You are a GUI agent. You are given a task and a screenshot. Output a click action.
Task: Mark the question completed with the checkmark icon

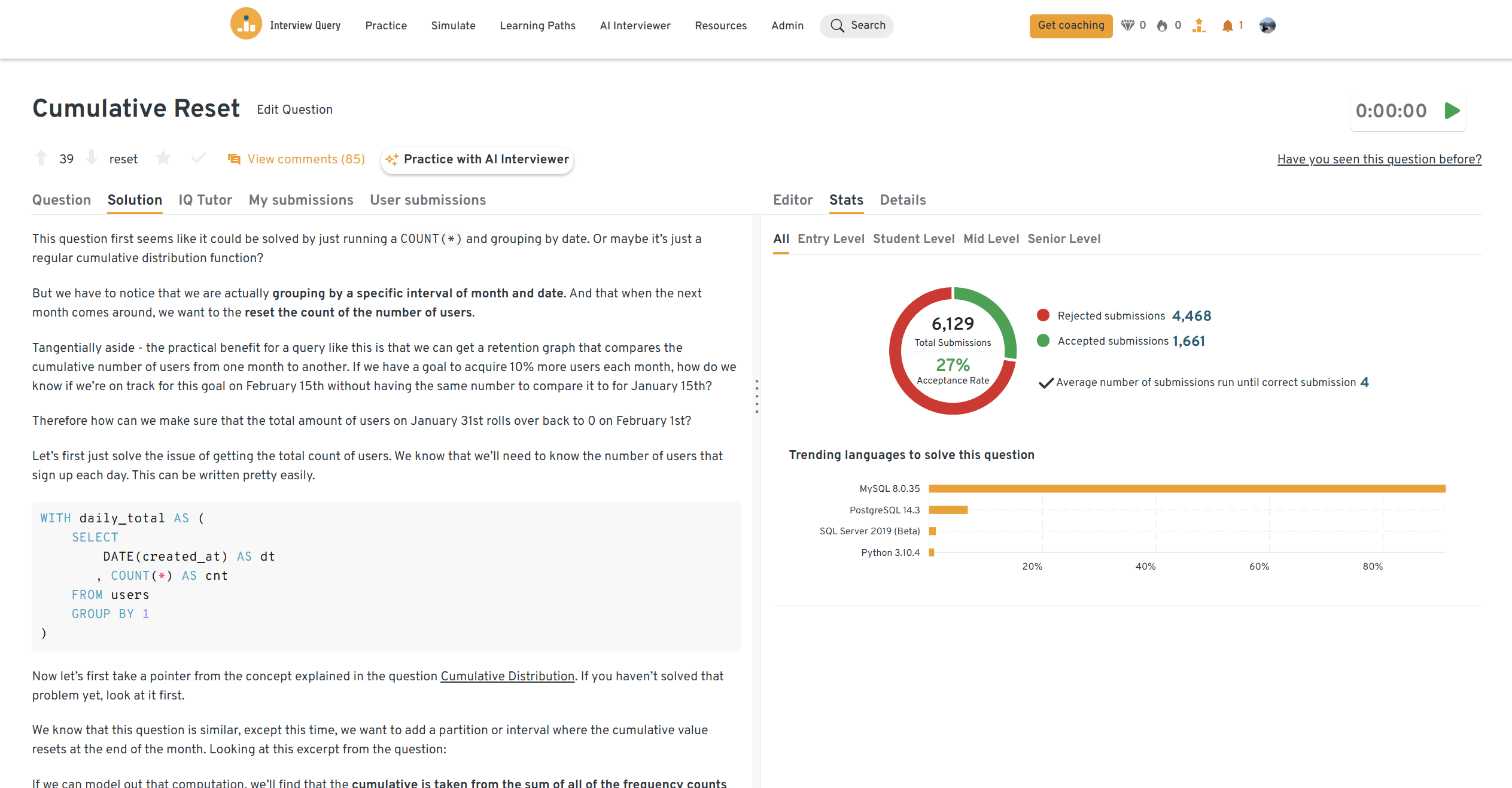198,159
